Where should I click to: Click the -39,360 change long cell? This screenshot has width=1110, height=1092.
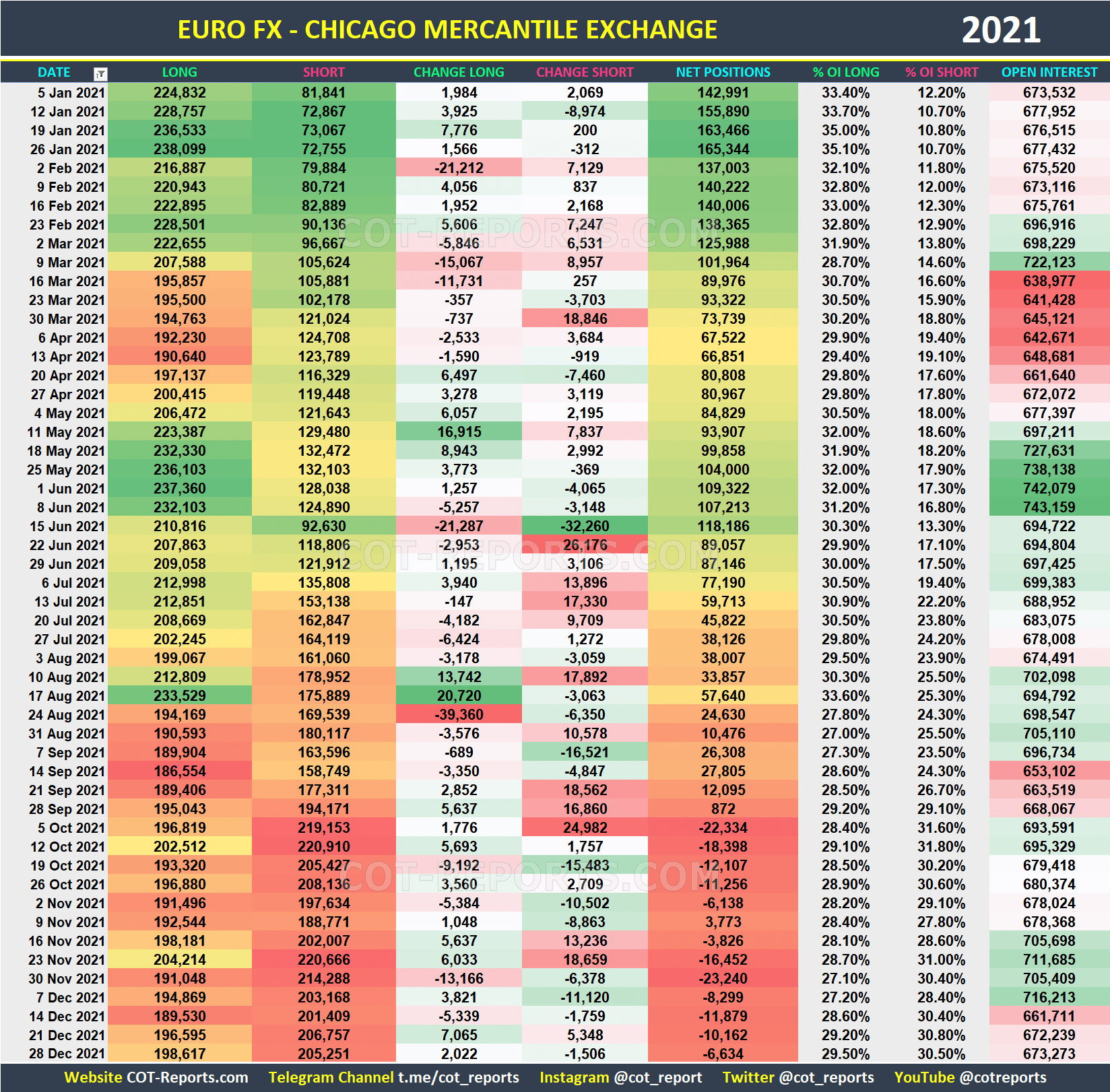[x=459, y=714]
